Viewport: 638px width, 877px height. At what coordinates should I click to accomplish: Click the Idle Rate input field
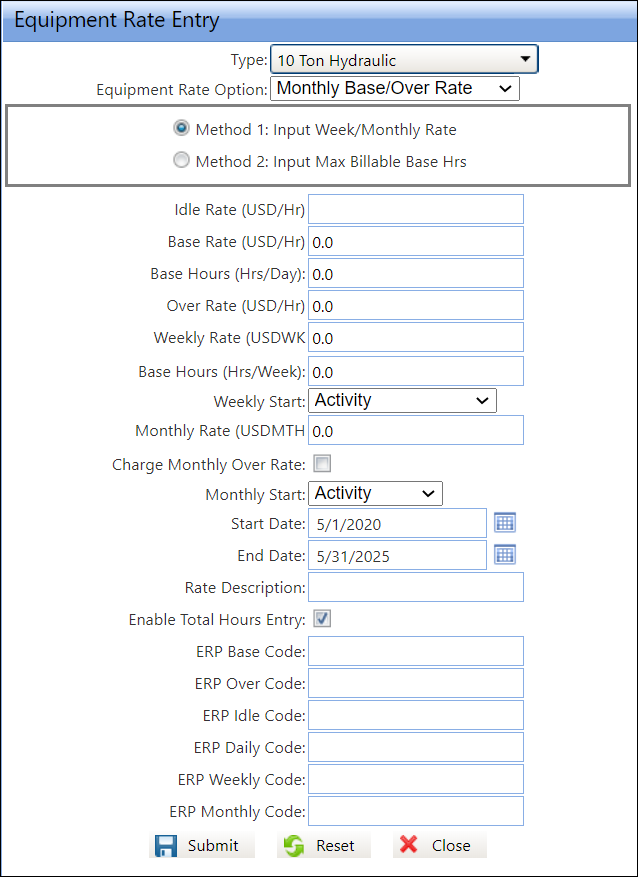point(415,209)
